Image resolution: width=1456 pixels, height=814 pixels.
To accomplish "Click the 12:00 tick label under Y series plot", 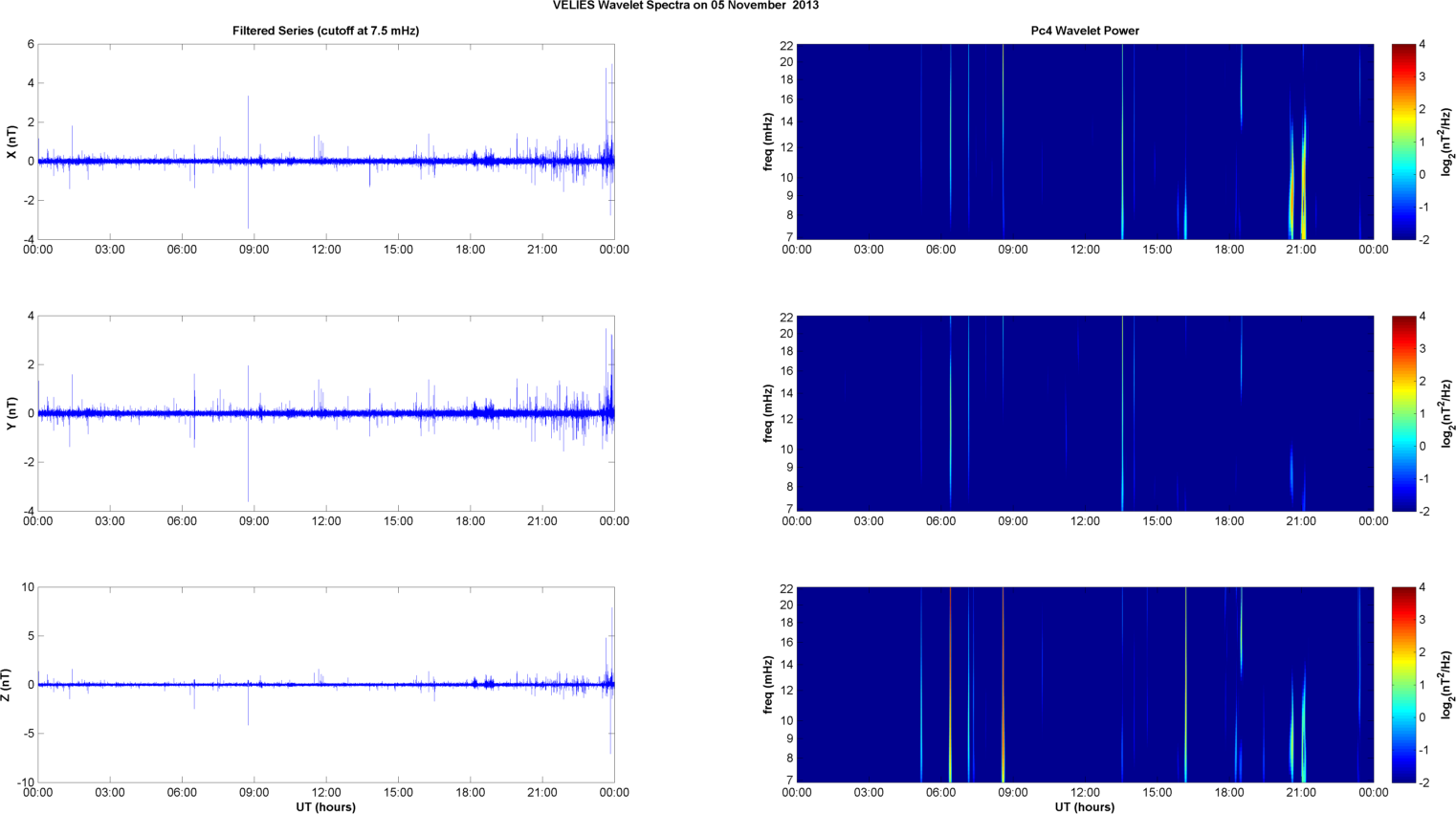I will [325, 521].
